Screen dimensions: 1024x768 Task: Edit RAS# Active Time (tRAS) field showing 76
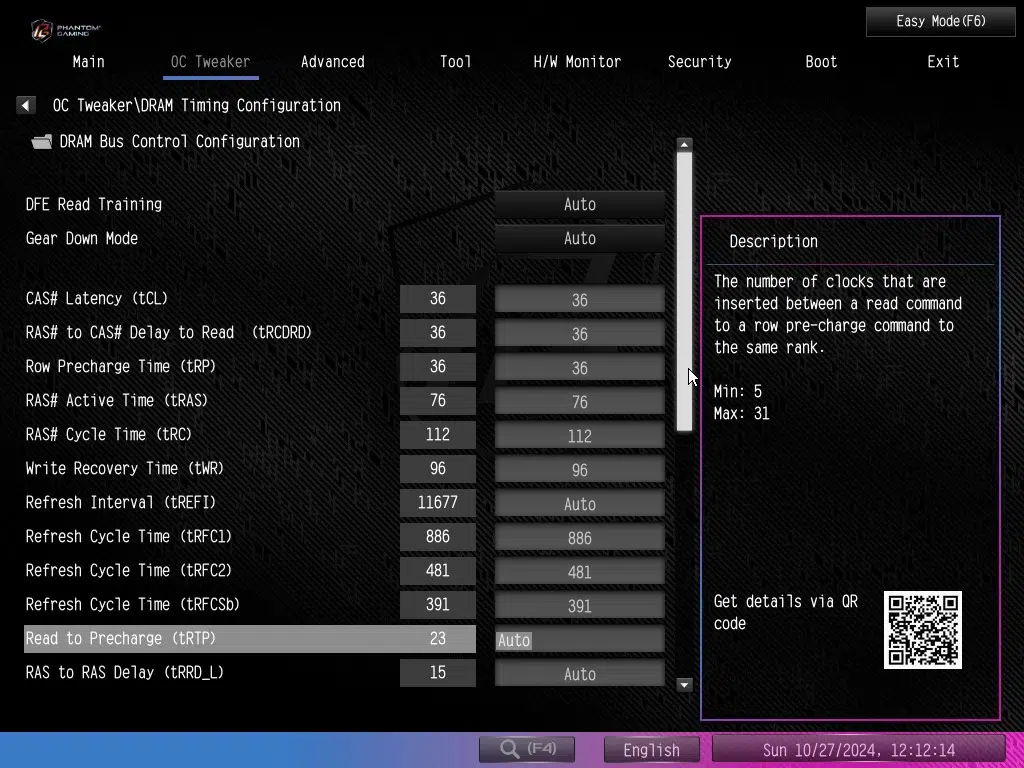click(x=579, y=402)
